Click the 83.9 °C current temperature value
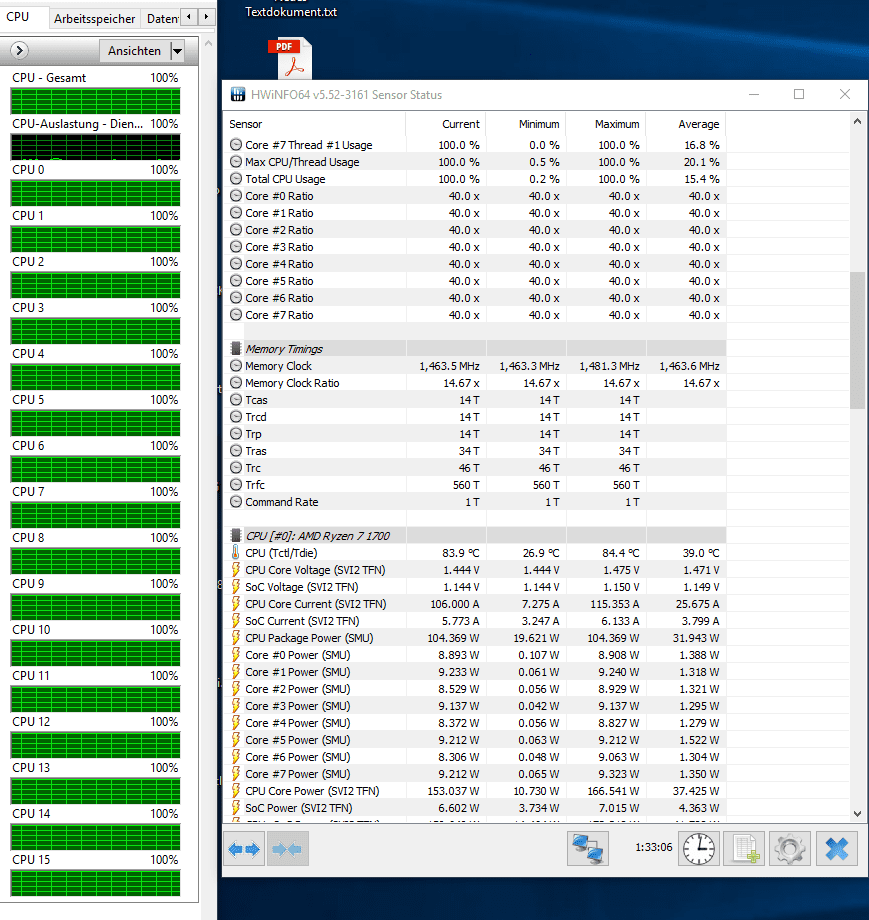The image size is (869, 920). point(461,553)
